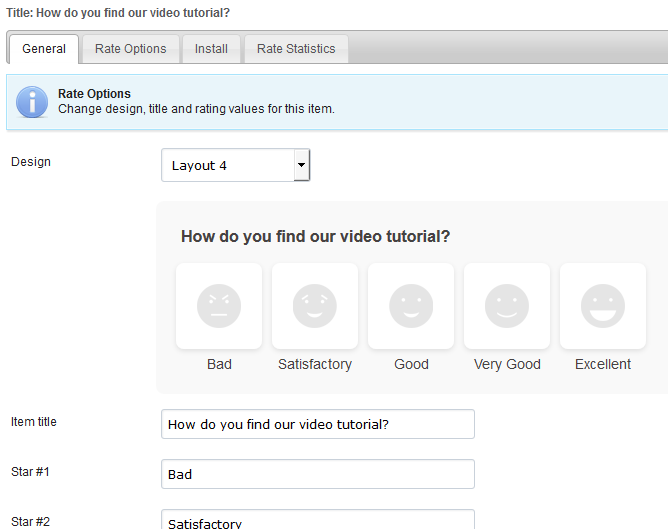
Task: Click the Satisfactory label in the preview
Action: coord(315,364)
